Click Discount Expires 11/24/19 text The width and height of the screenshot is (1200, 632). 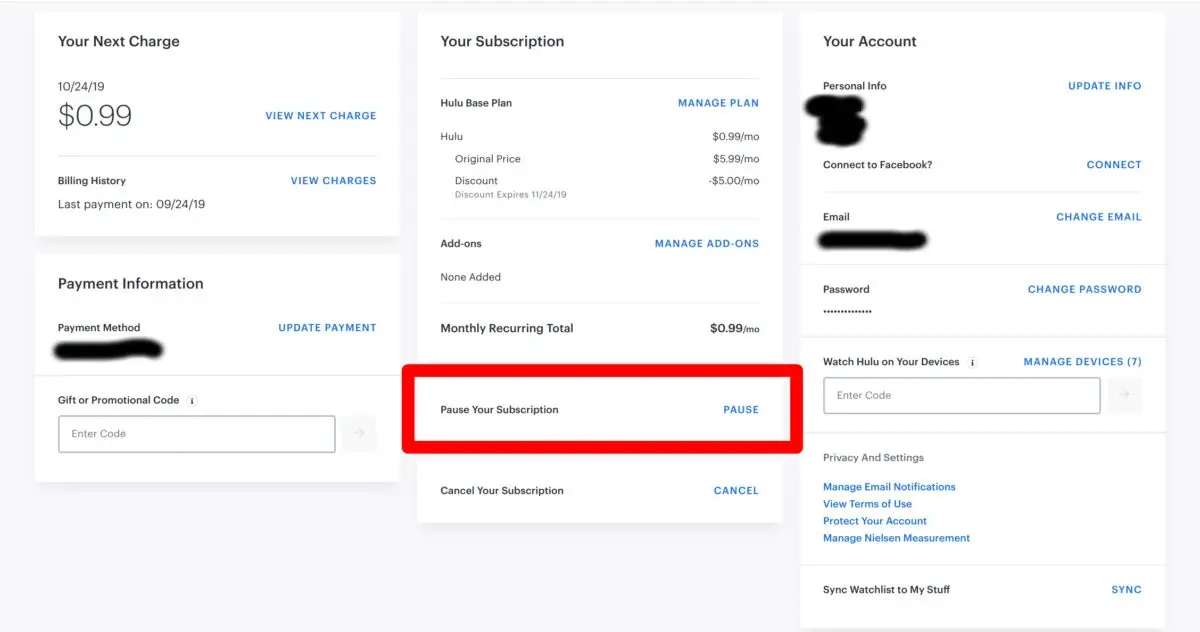pyautogui.click(x=511, y=195)
